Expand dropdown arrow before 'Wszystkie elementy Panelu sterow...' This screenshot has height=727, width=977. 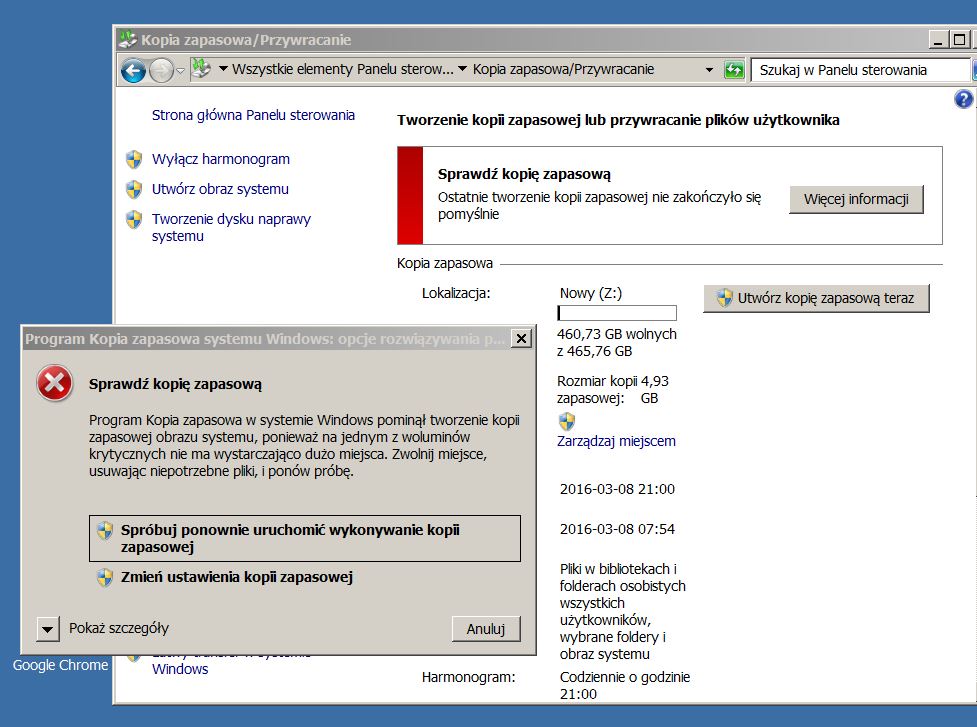click(x=223, y=69)
